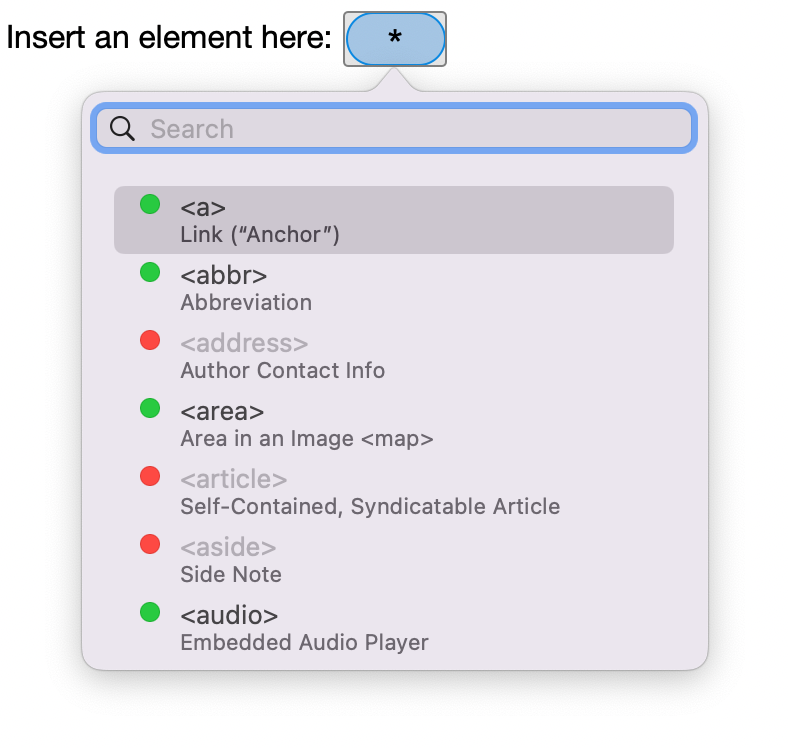Click the green dot beside <abbr>
788x748 pixels.
(x=150, y=272)
